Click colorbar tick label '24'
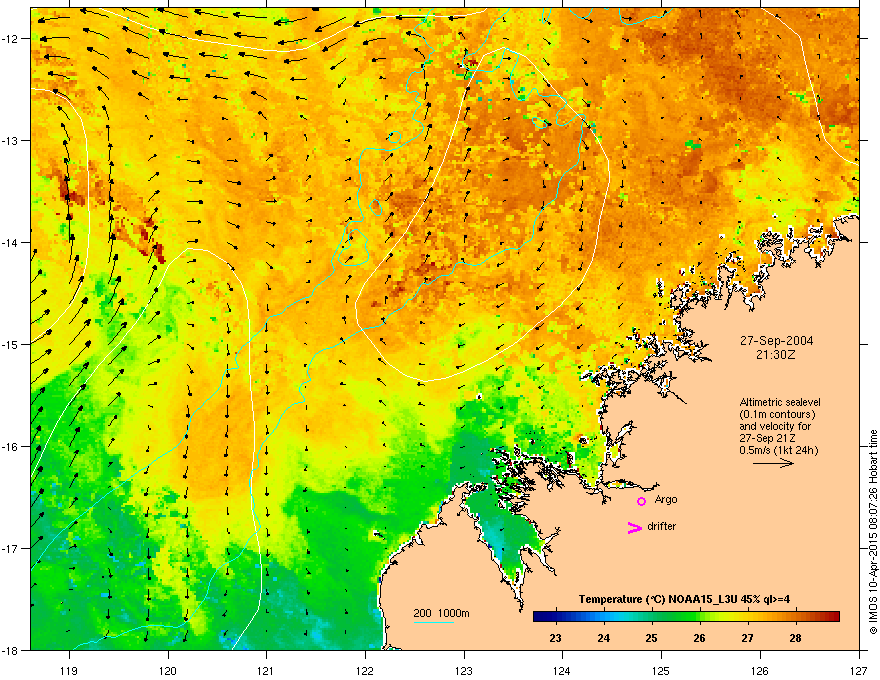 (603, 638)
